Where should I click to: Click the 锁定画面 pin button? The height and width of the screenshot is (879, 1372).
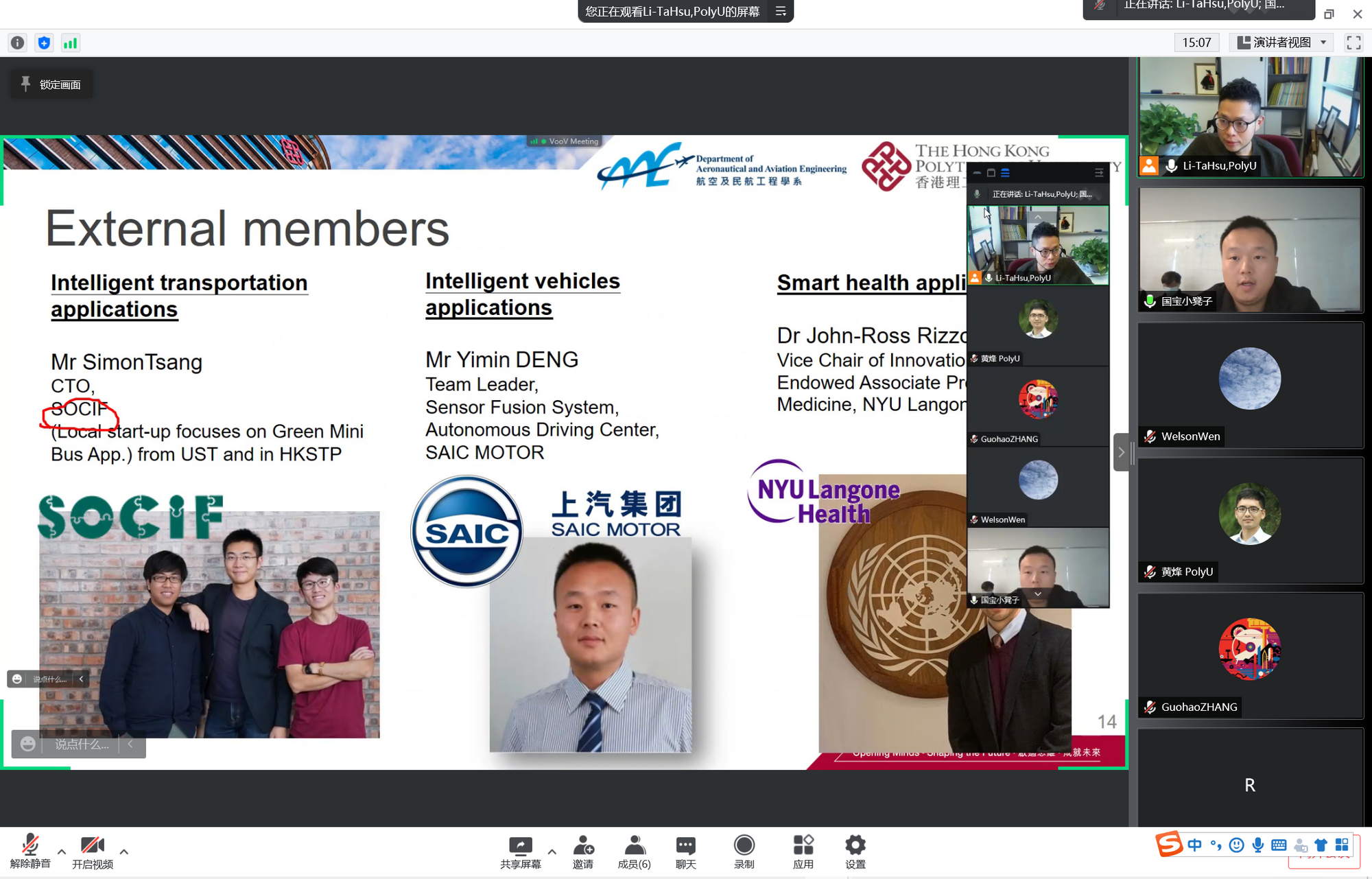(x=51, y=84)
